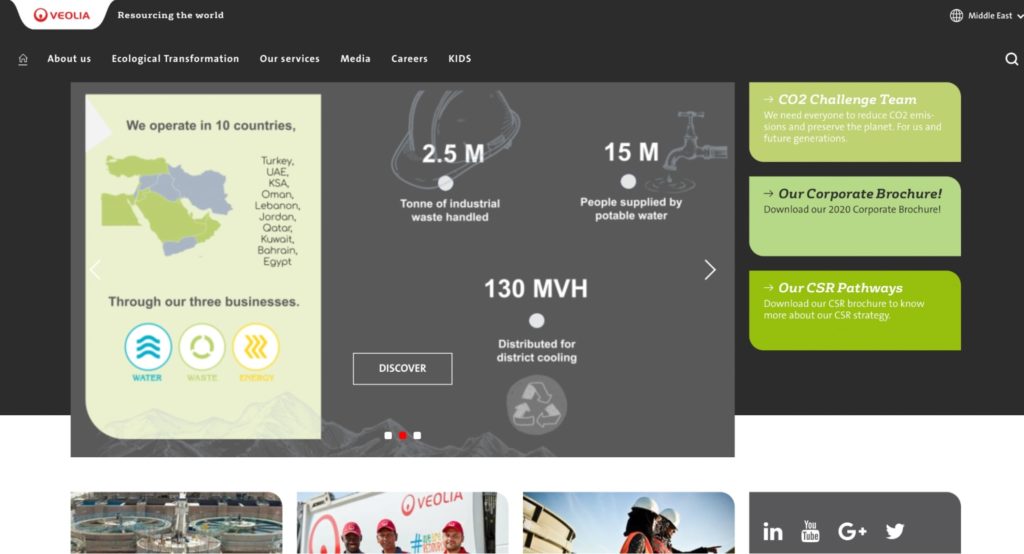Click the Veolia logo
The width and height of the screenshot is (1024, 554).
pos(61,14)
